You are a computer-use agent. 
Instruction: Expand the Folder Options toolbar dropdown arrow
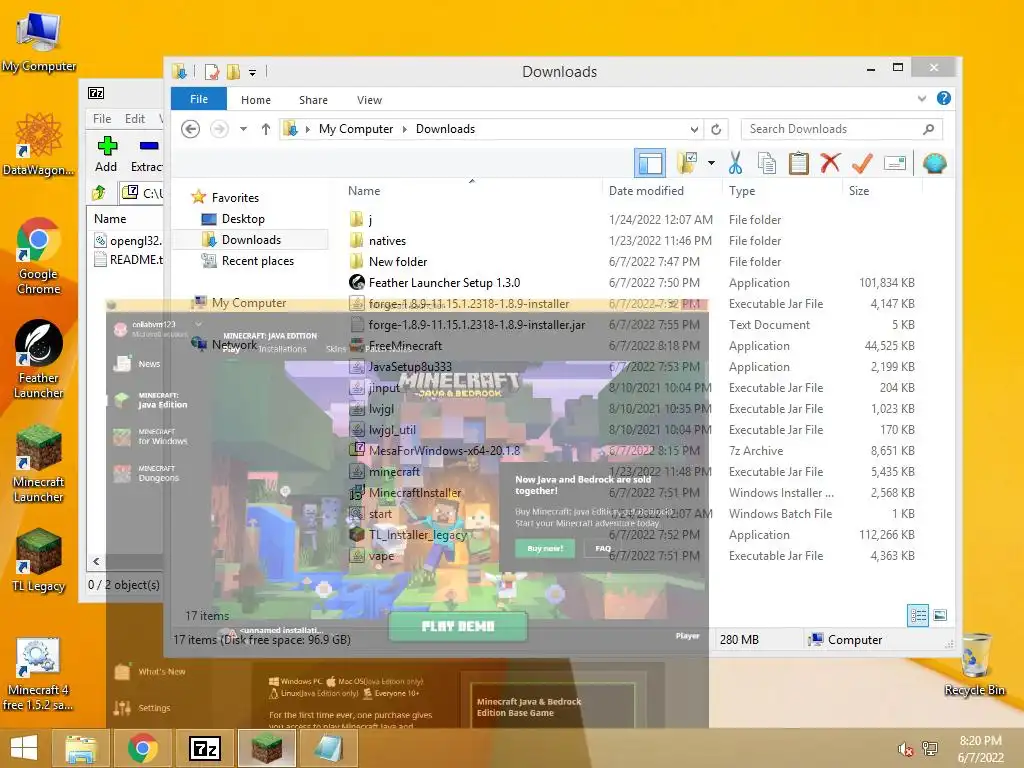[711, 163]
